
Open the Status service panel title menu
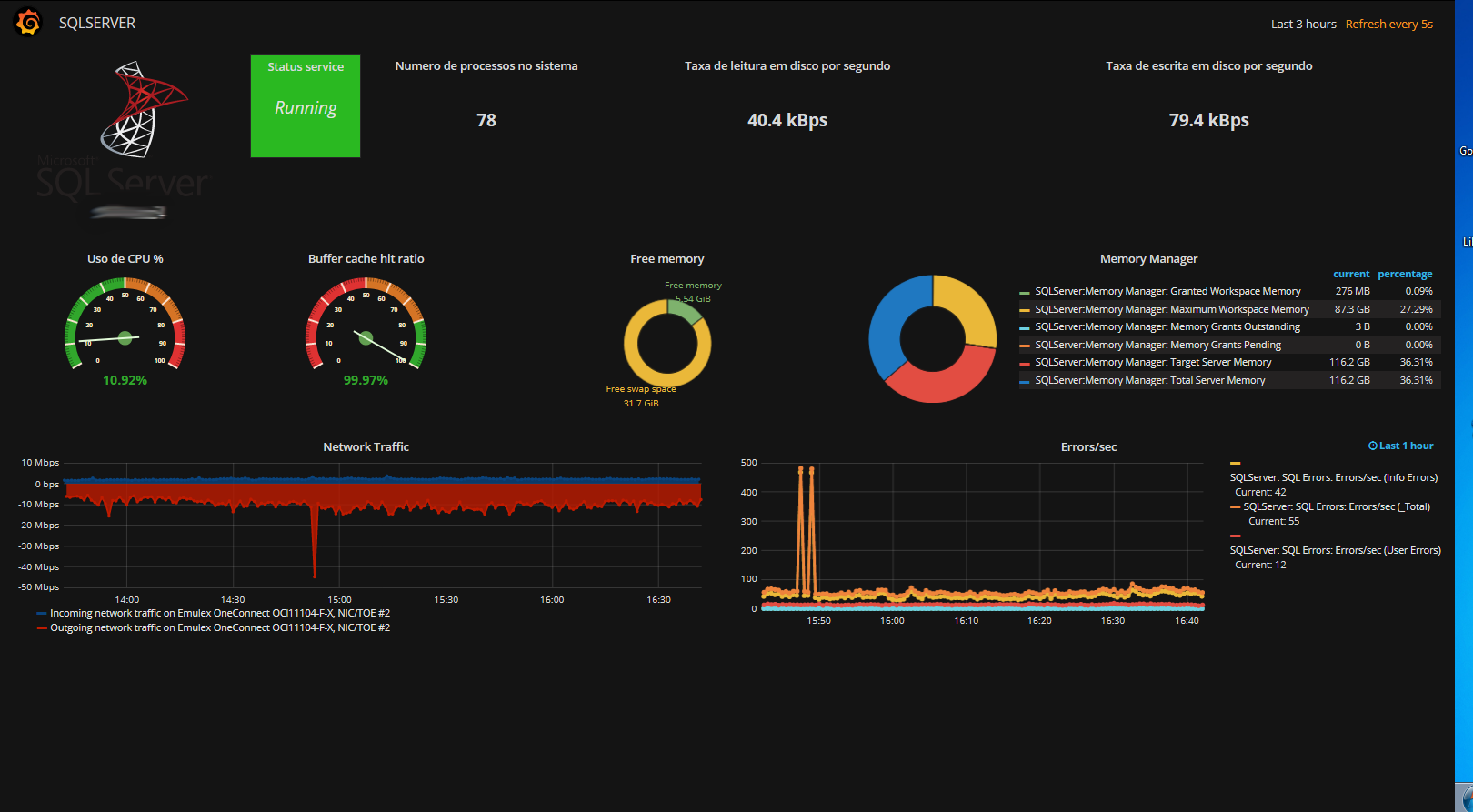[306, 67]
